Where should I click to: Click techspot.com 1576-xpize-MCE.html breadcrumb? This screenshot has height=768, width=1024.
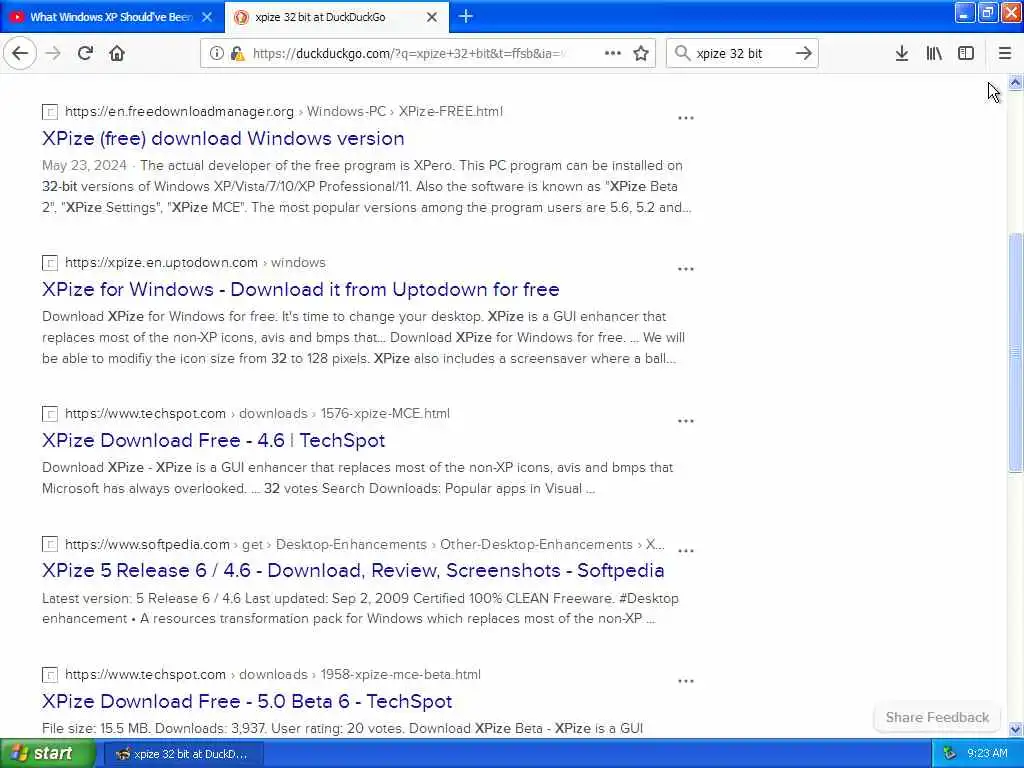pos(257,413)
